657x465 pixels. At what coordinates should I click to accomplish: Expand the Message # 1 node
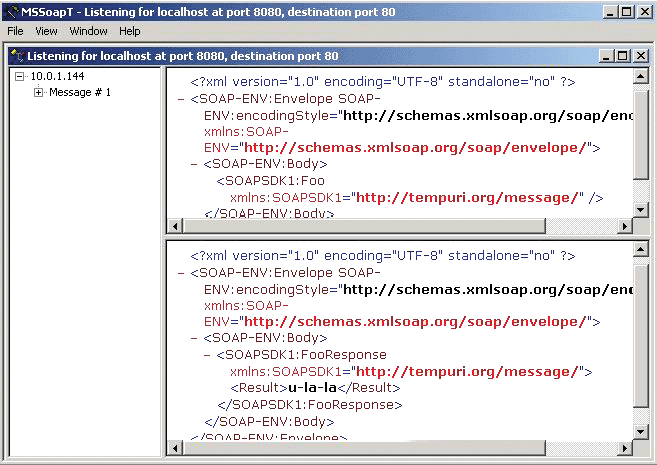pyautogui.click(x=38, y=93)
